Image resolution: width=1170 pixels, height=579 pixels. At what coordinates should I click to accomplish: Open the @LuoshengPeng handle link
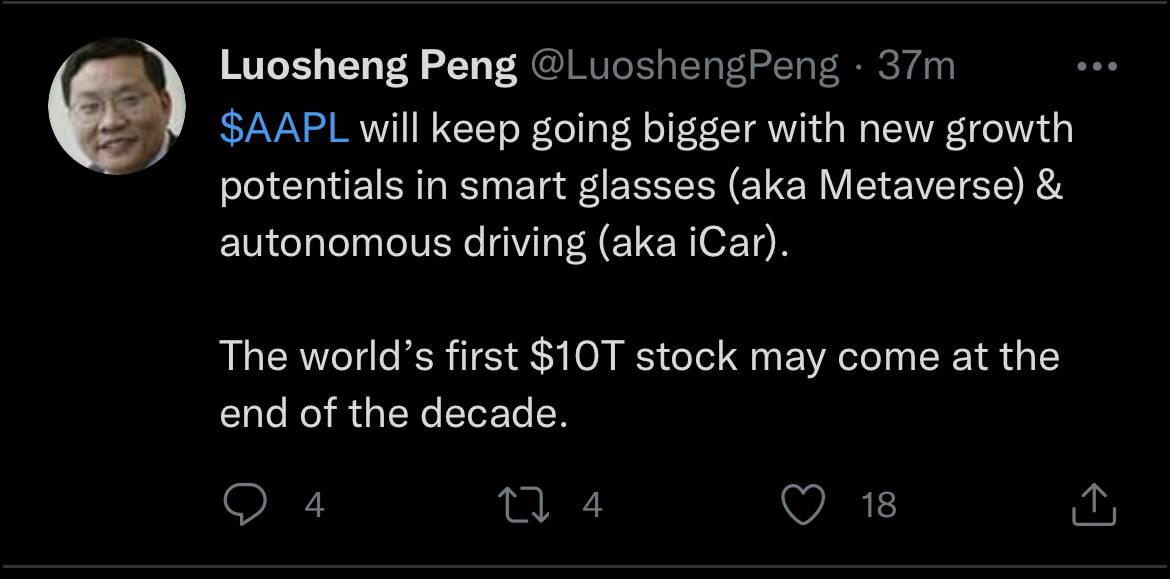(x=683, y=67)
